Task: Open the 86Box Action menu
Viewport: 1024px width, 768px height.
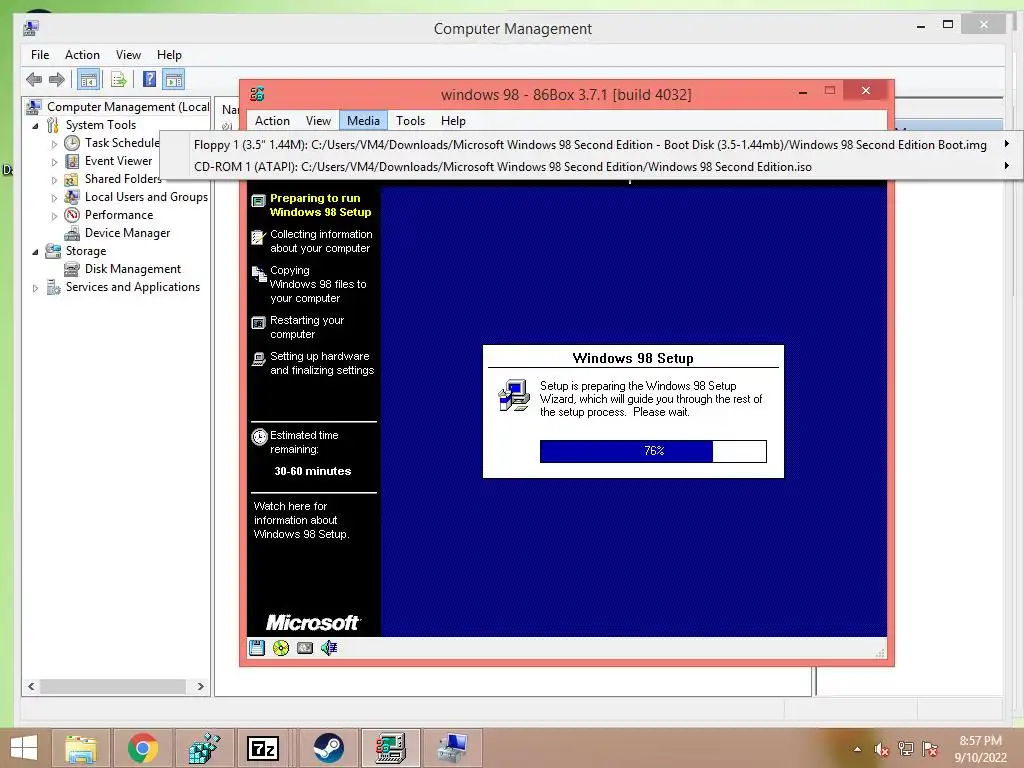Action: click(272, 121)
